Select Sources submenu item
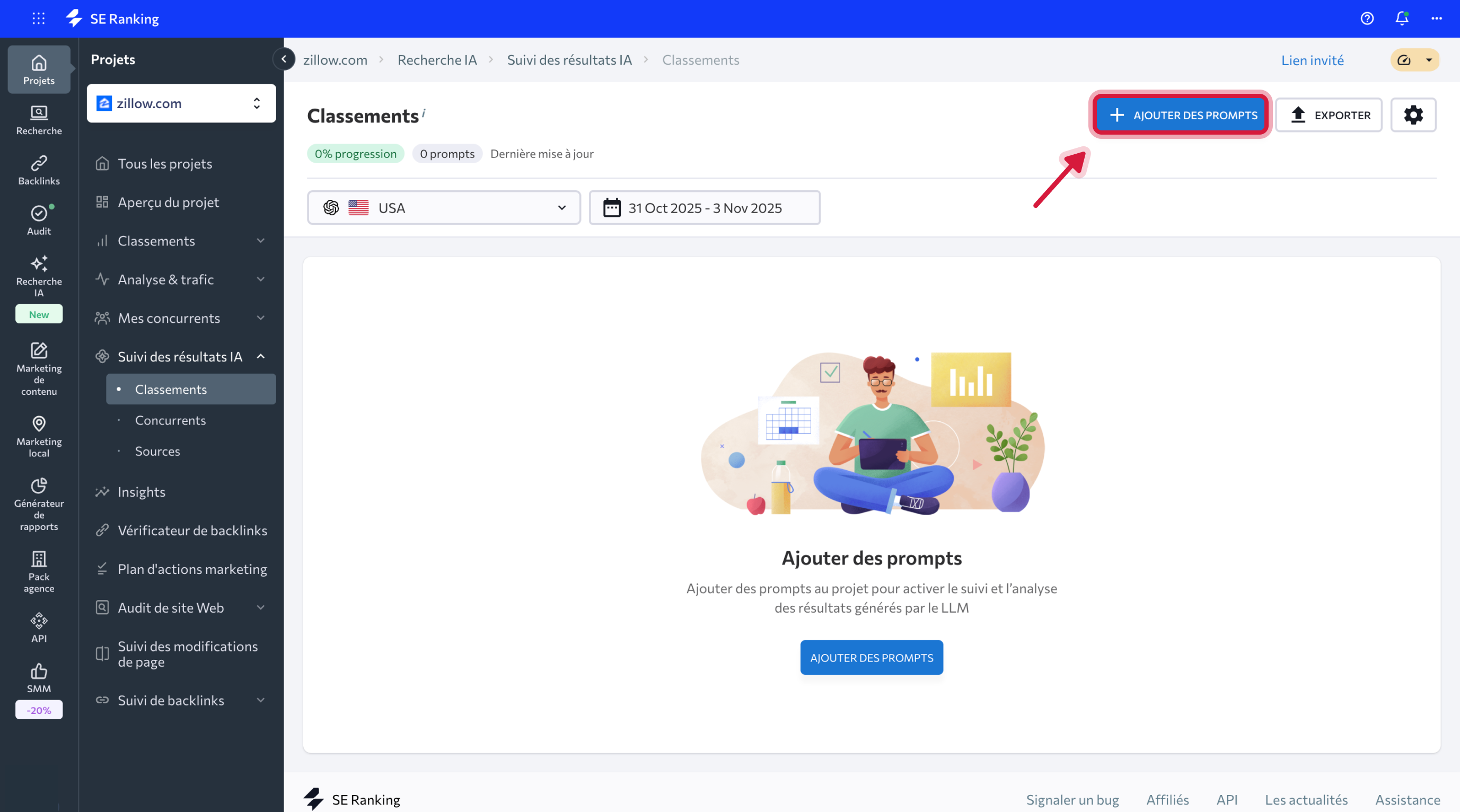Viewport: 1460px width, 812px height. 157,451
